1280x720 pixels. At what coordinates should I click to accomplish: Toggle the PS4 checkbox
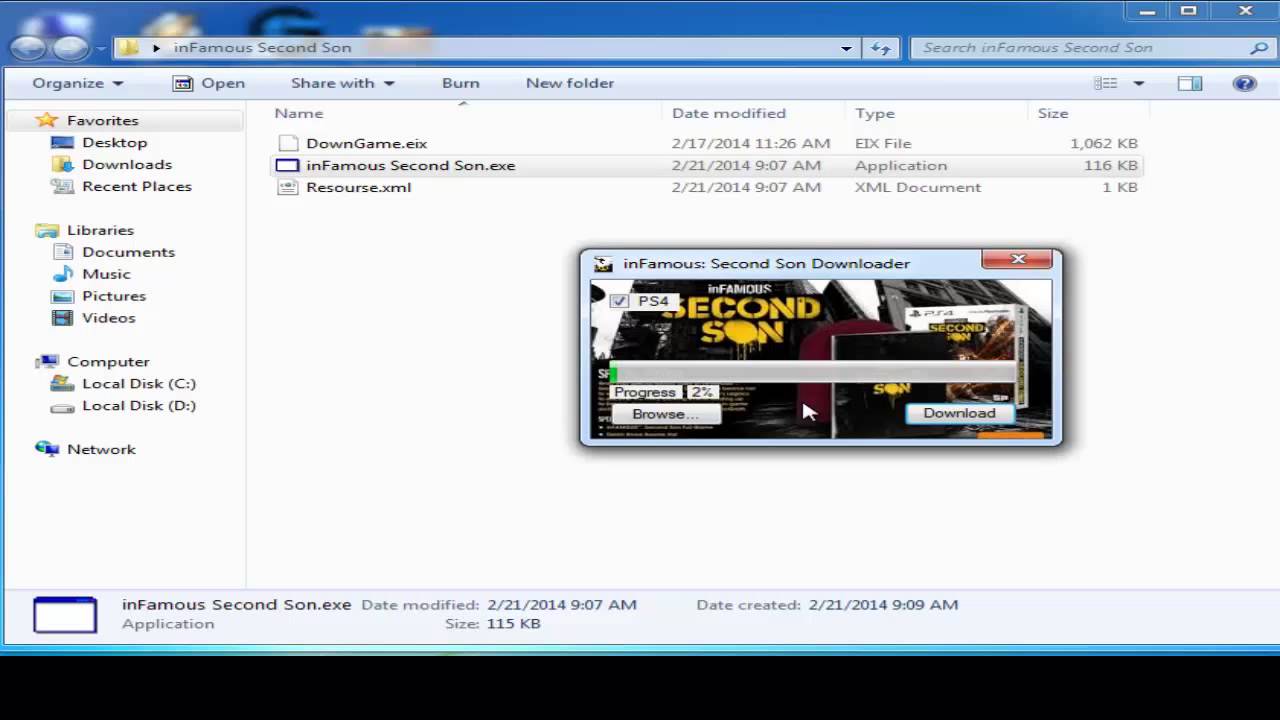pos(620,301)
